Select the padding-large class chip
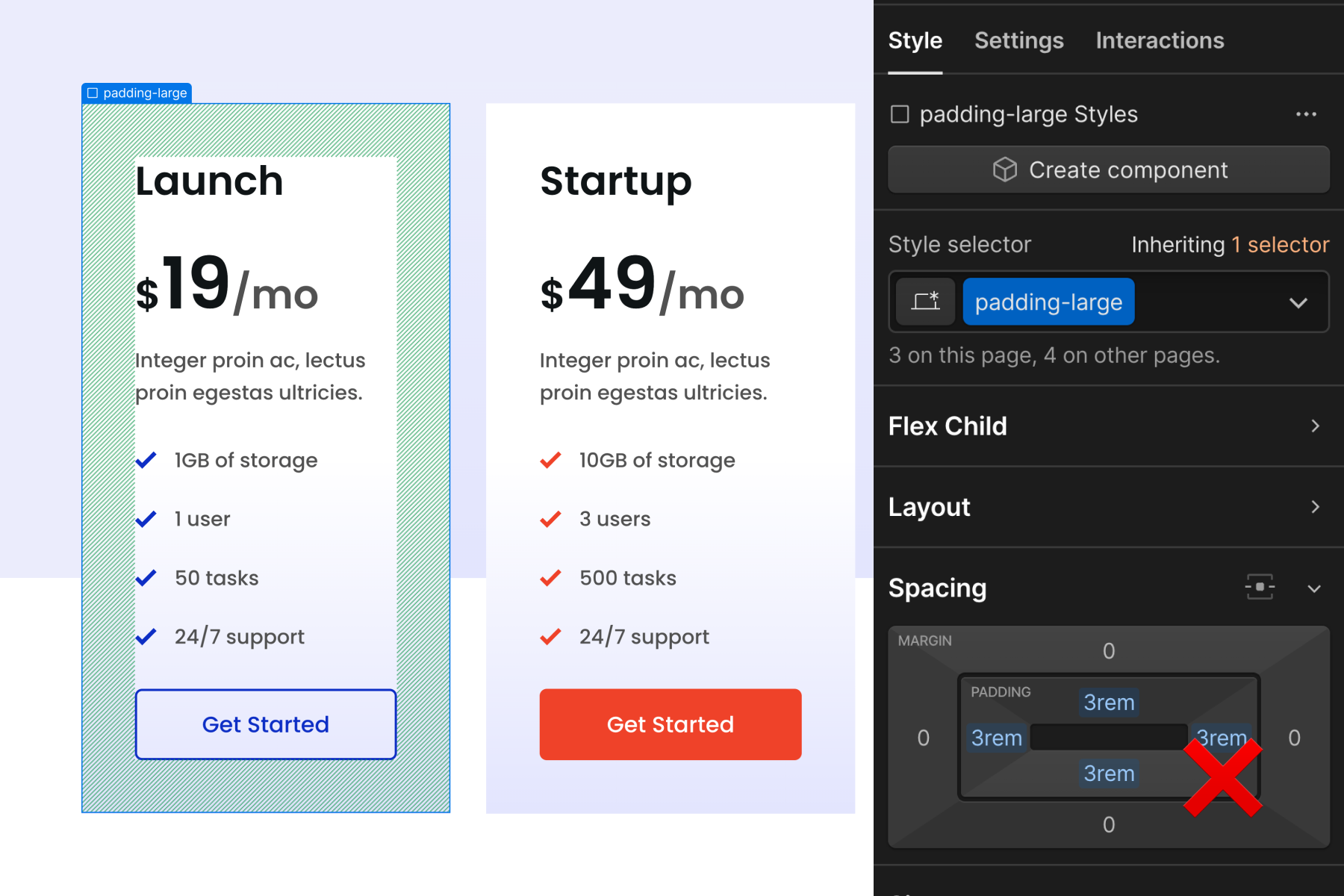The image size is (1344, 896). coord(1048,302)
